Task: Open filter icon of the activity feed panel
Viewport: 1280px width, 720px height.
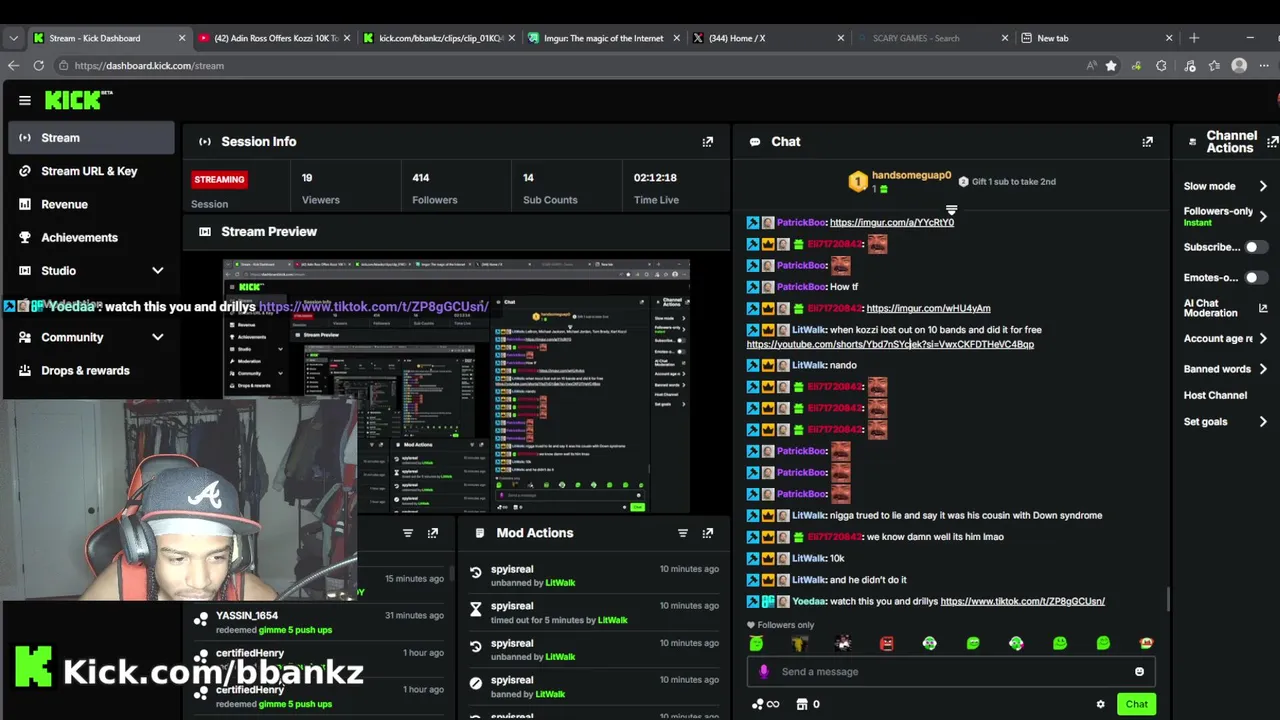Action: coord(407,533)
